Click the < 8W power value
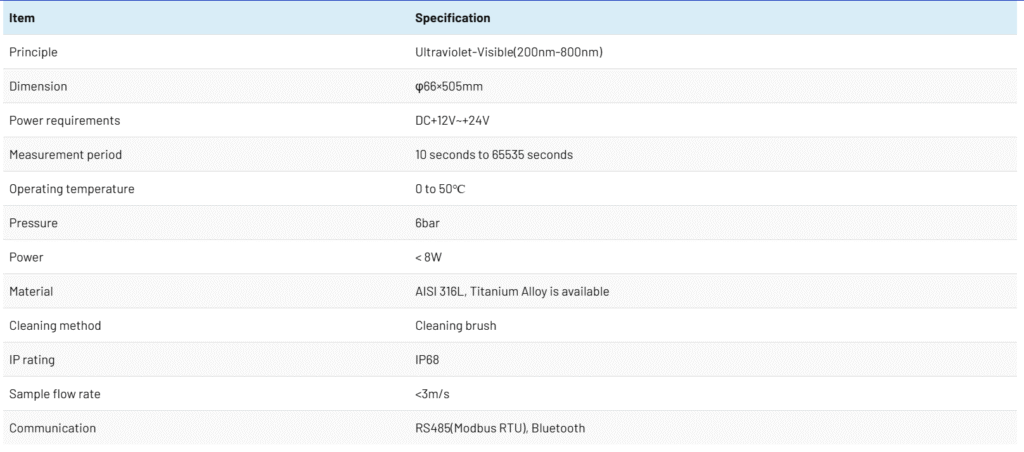Viewport: 1024px width, 452px height. coord(428,257)
